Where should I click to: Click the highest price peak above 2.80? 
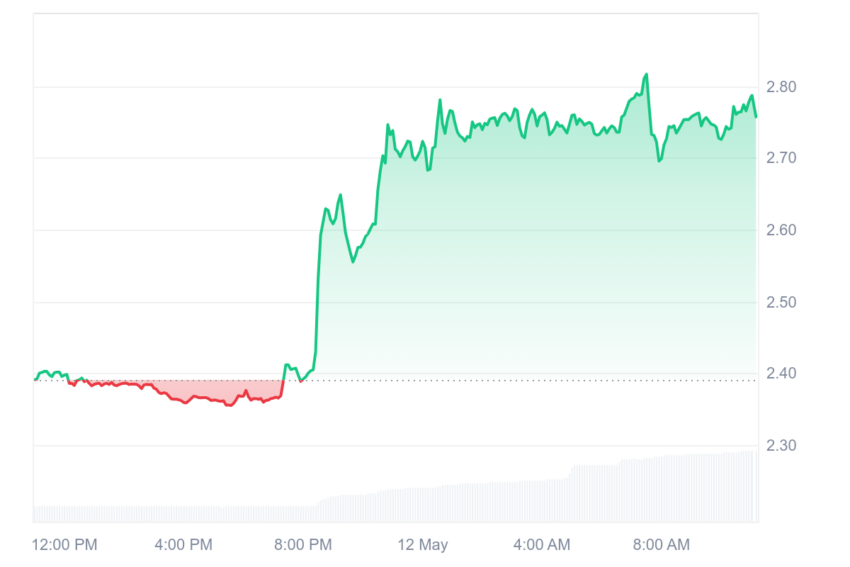[x=646, y=75]
